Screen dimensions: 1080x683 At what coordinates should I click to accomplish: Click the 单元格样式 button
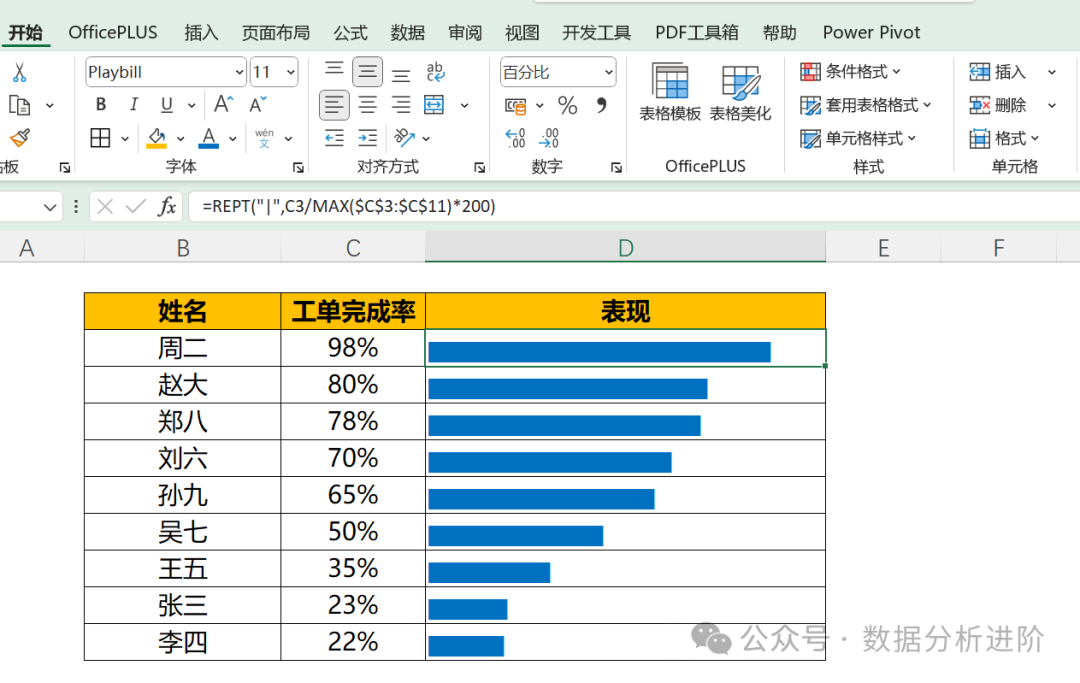860,138
